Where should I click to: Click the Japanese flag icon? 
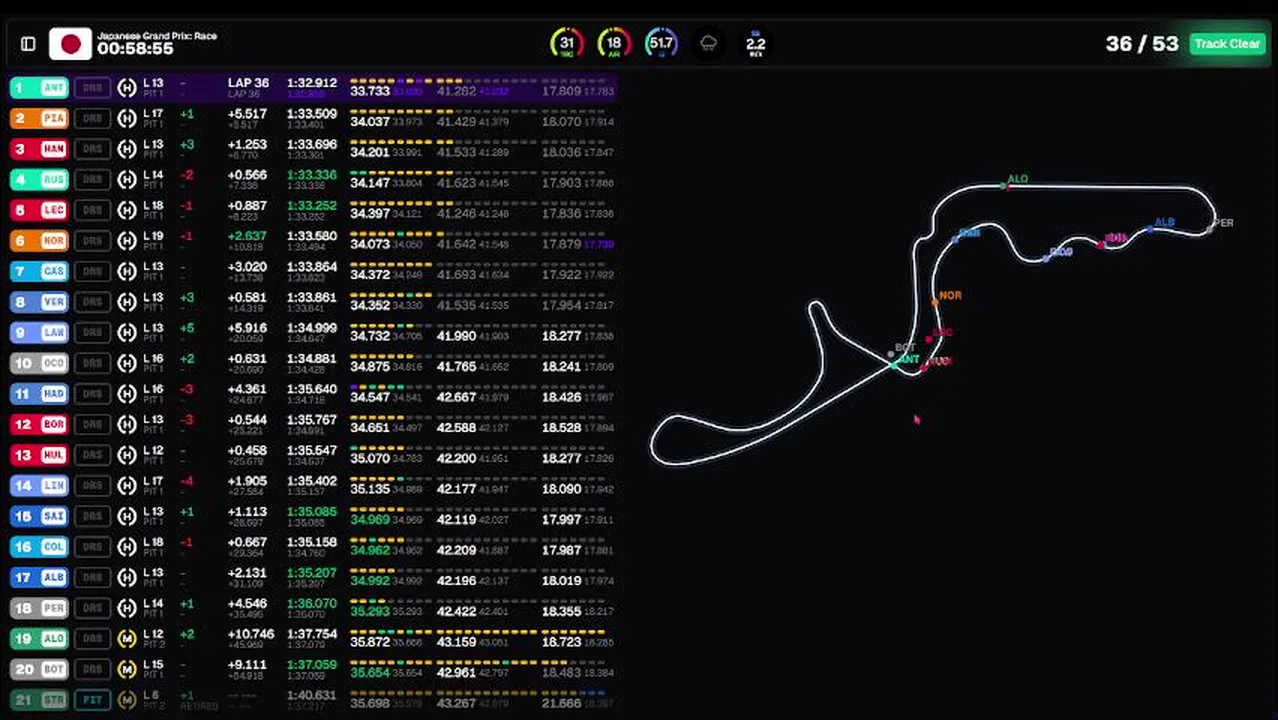(71, 44)
